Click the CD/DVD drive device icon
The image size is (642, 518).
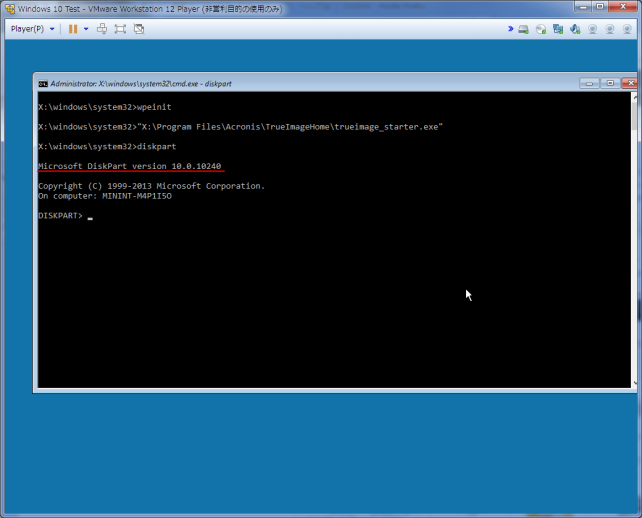541,29
